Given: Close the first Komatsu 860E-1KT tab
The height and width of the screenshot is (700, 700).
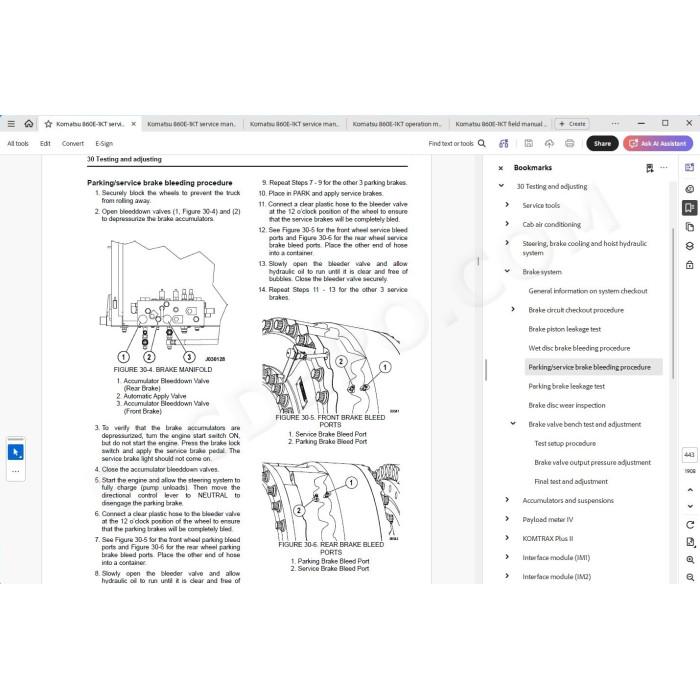Looking at the screenshot, I should pyautogui.click(x=133, y=124).
